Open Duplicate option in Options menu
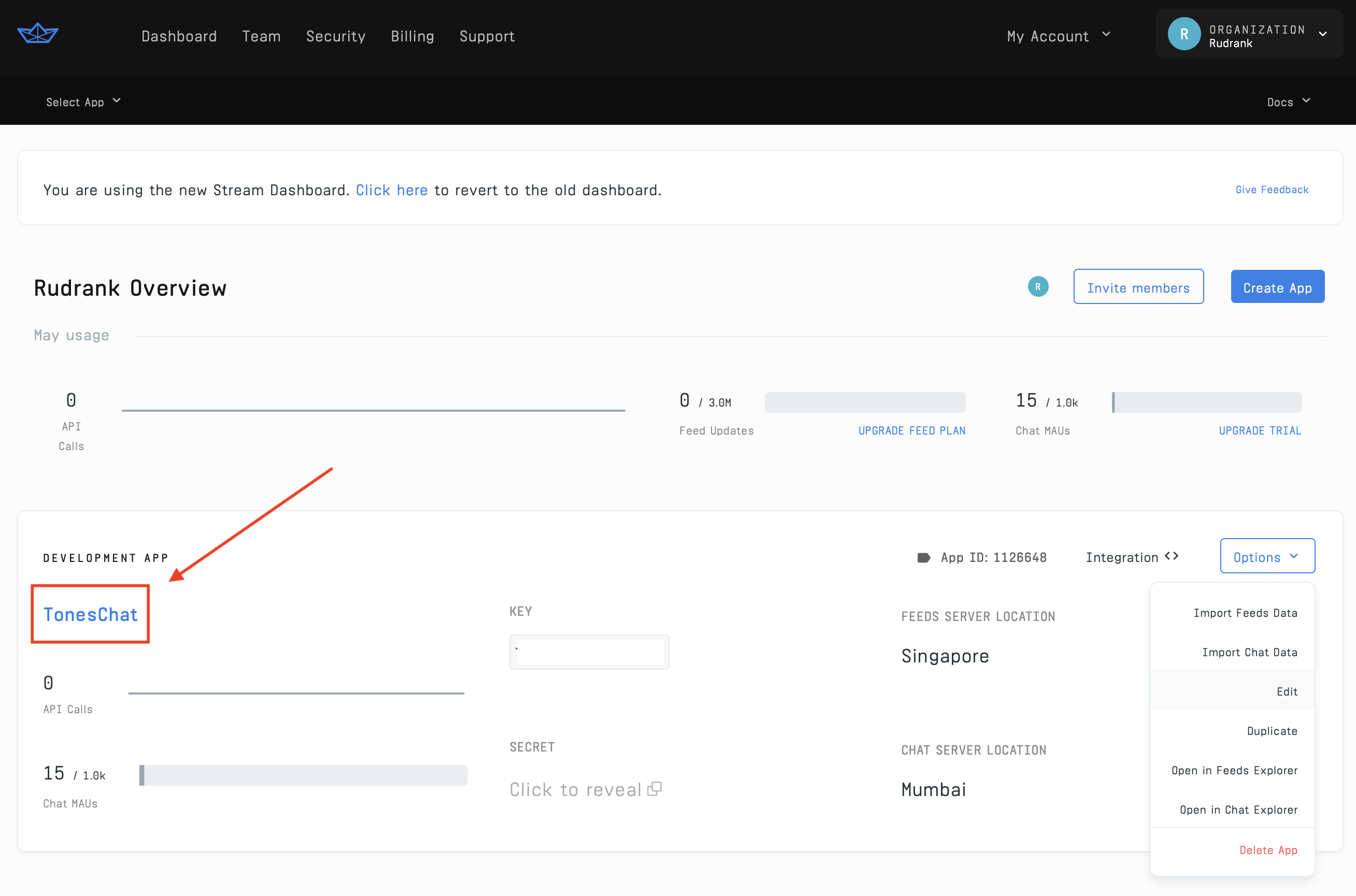 1271,730
